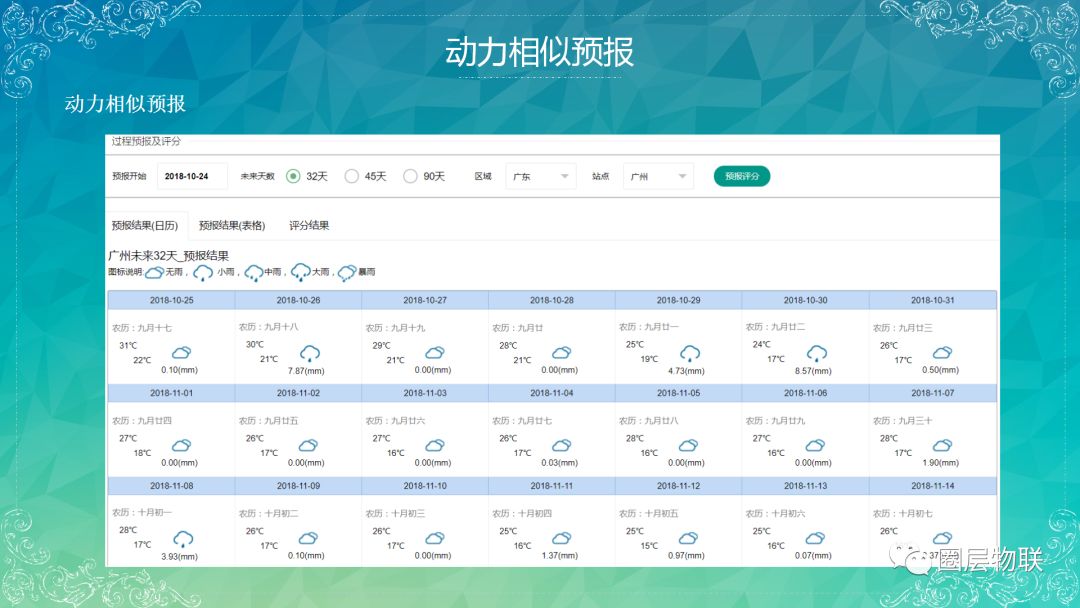Click the cloud icon for 2018-11-09
This screenshot has height=608, width=1080.
point(309,538)
